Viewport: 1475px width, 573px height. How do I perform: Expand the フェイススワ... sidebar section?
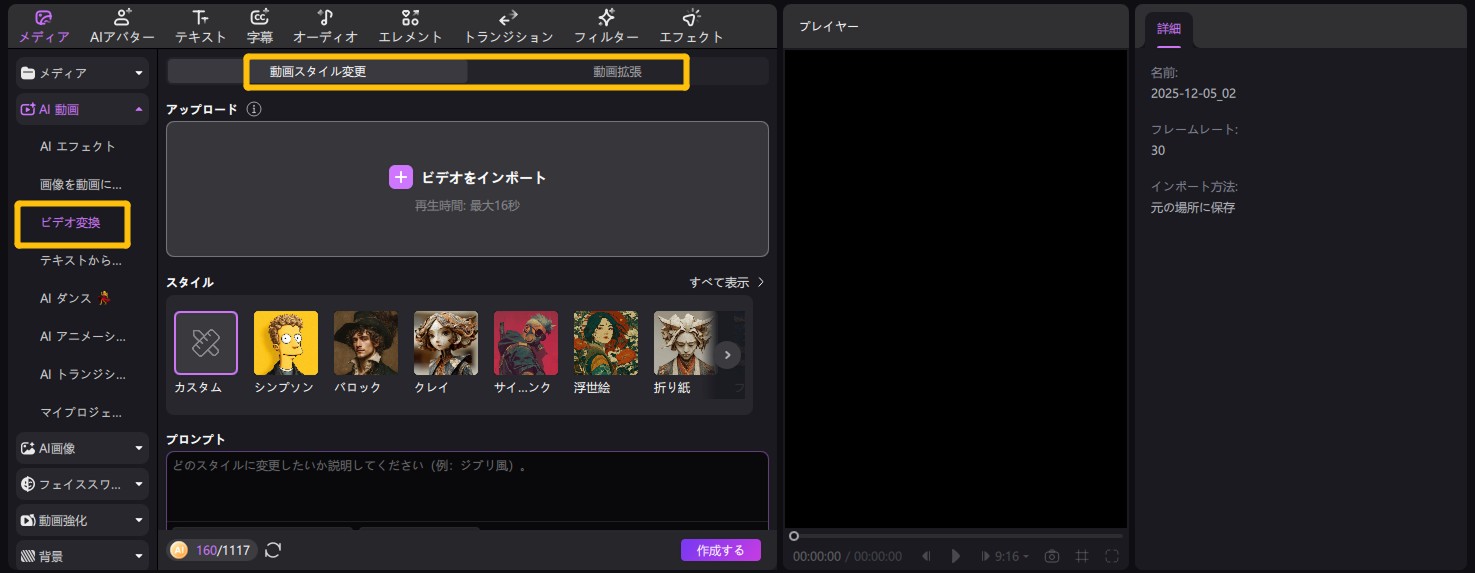[x=82, y=485]
